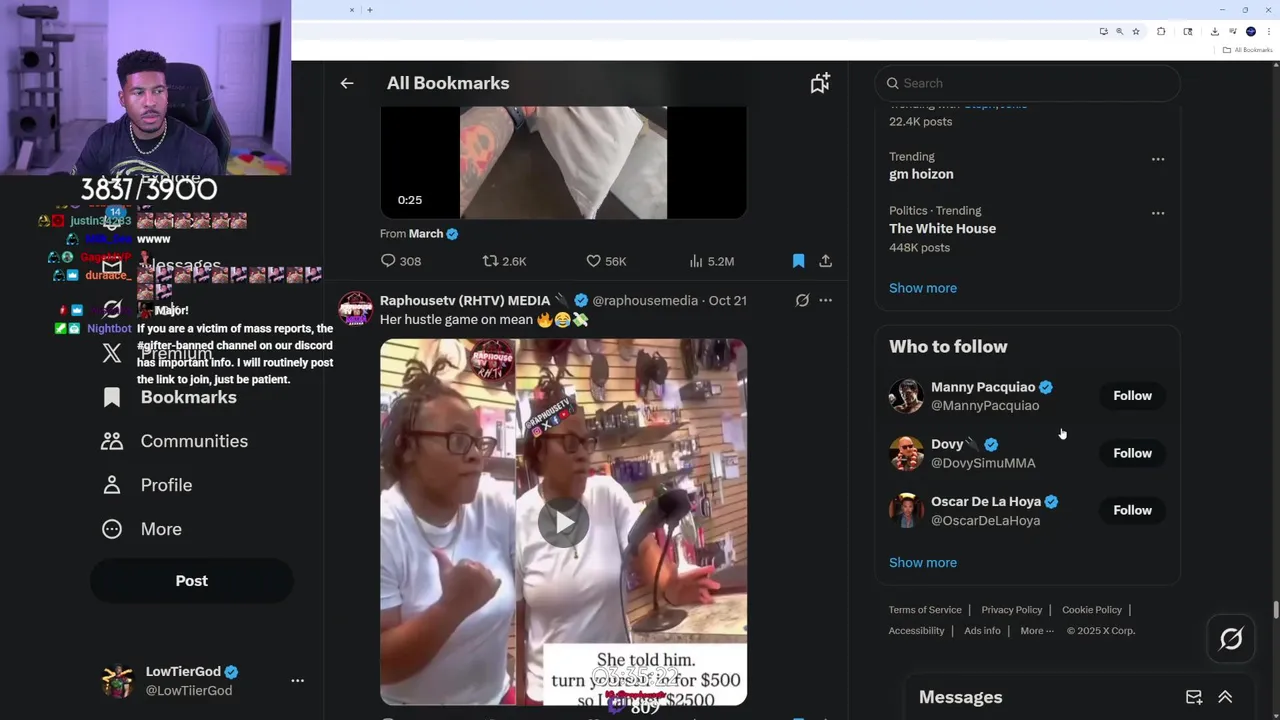Follow Oscar De La Hoya
1280x720 pixels.
coord(1132,510)
